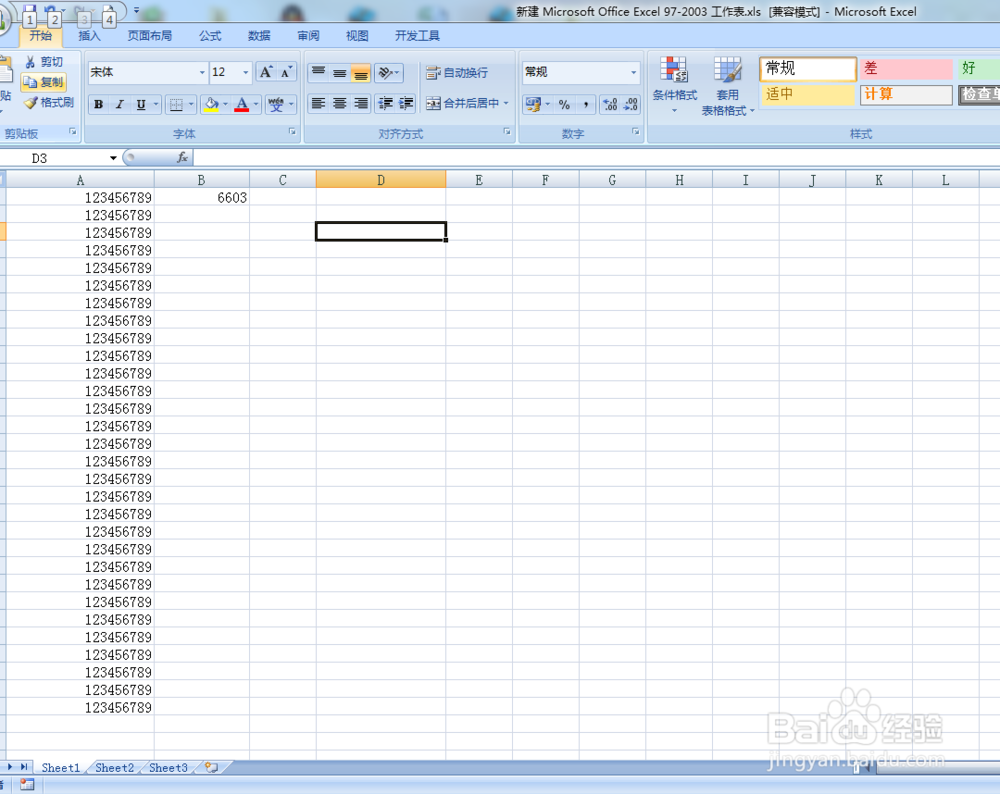Increase decimal places
Image resolution: width=1000 pixels, height=794 pixels.
[610, 104]
